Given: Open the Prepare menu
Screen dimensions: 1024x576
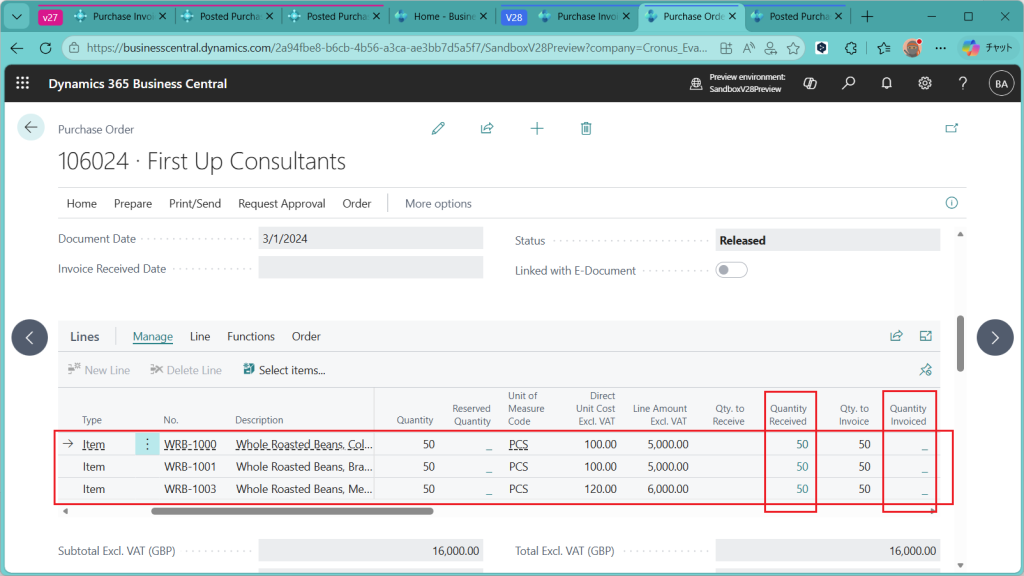Looking at the screenshot, I should 133,203.
